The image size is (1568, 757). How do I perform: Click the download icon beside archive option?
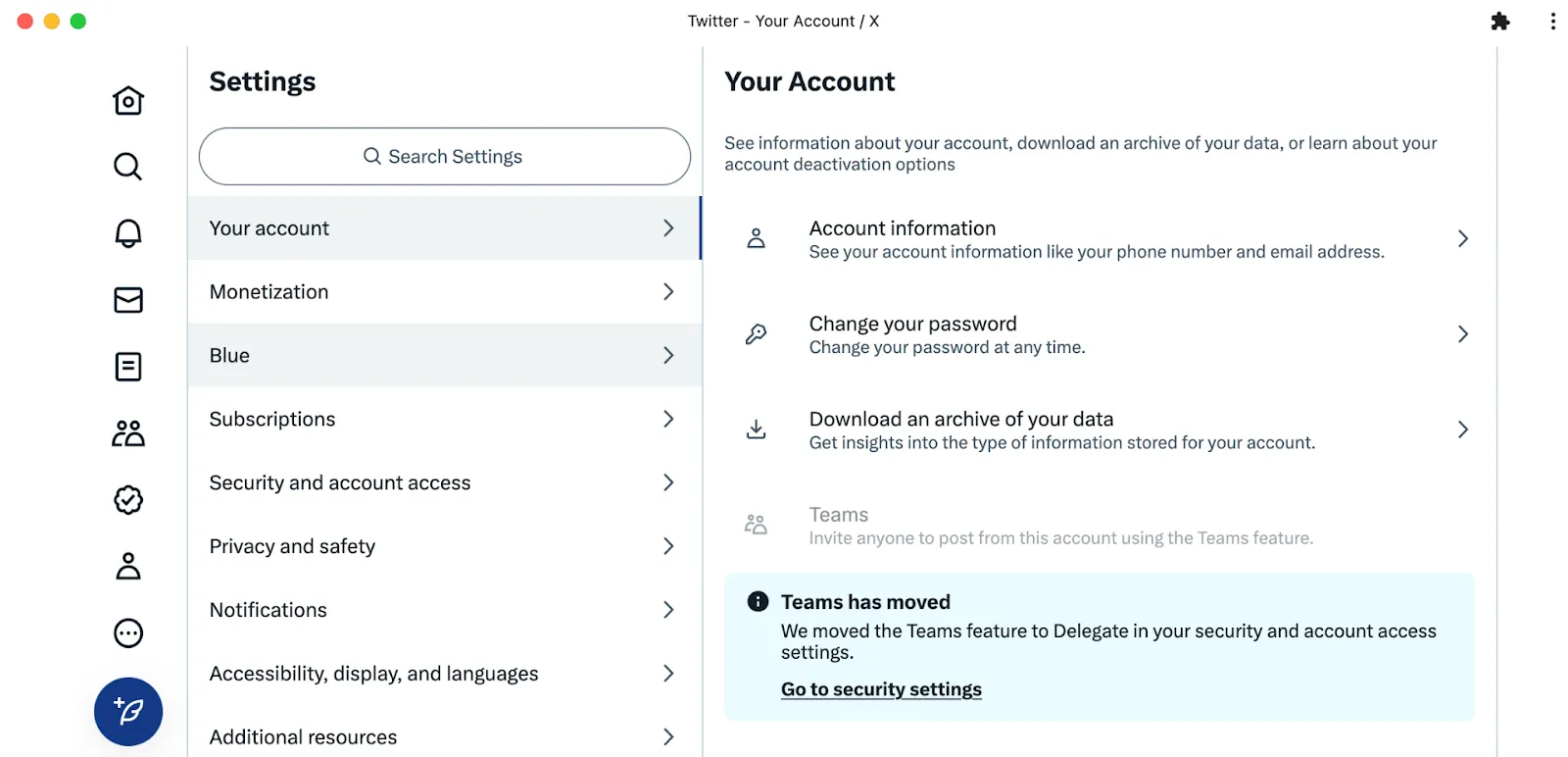coord(757,429)
